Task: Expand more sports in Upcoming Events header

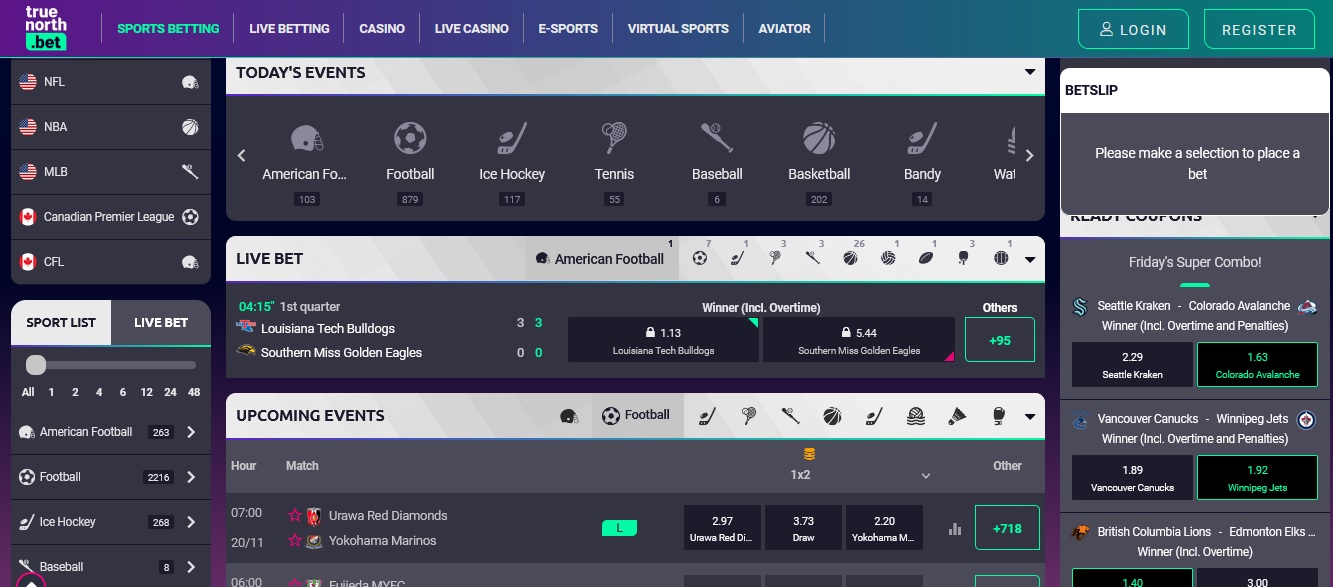Action: [1030, 417]
